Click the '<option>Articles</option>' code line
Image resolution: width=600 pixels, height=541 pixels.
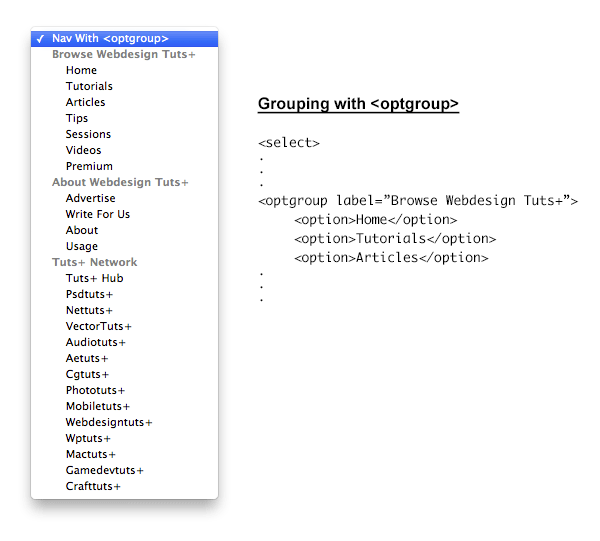[391, 258]
